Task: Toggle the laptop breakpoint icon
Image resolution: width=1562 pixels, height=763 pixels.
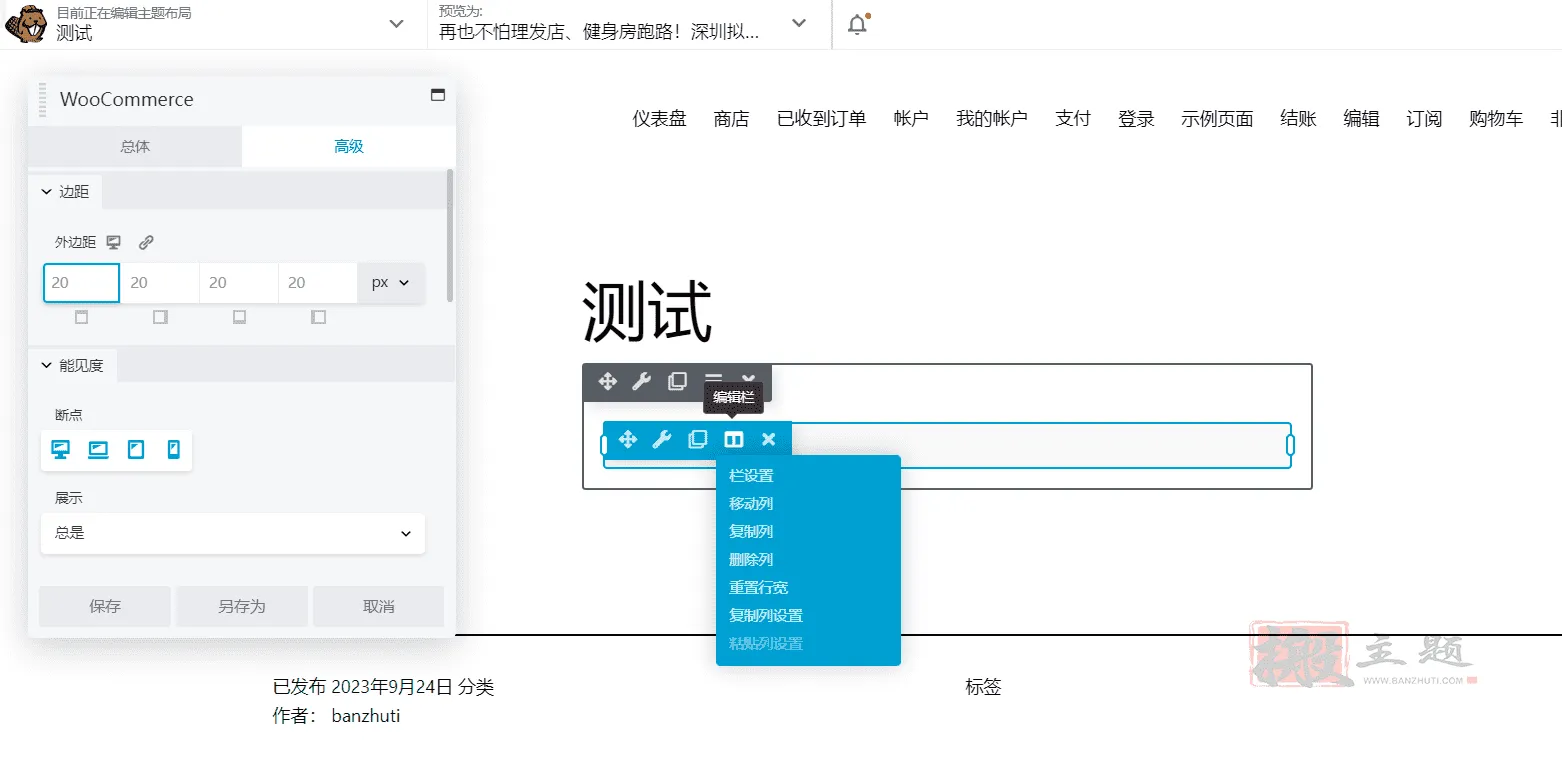Action: 98,450
